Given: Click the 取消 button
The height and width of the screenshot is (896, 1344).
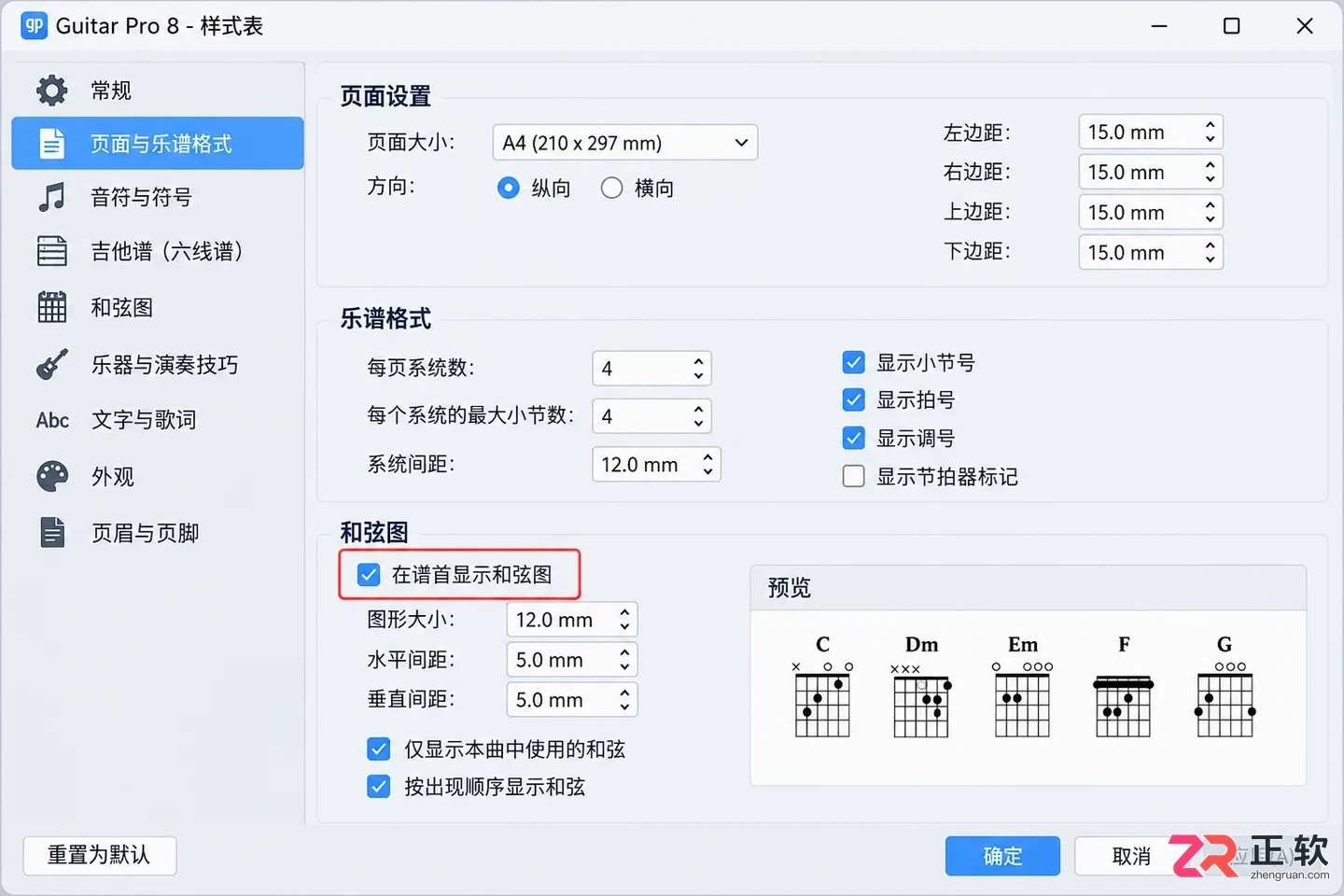Looking at the screenshot, I should coord(1131,856).
